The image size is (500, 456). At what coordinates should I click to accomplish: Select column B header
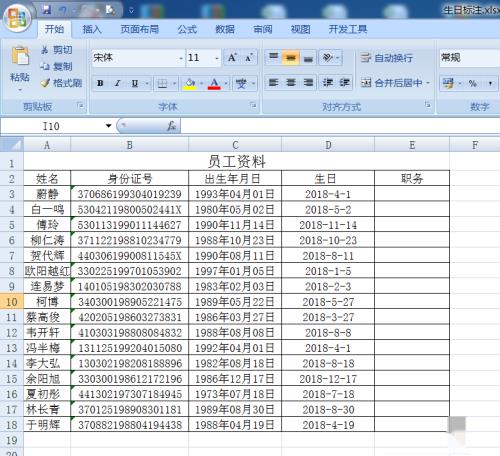click(129, 145)
